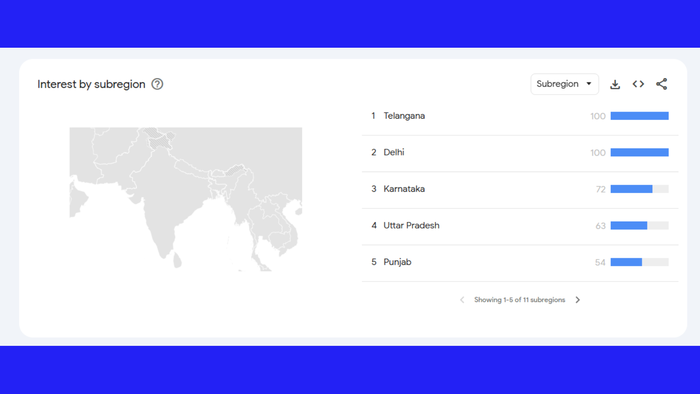Click the Subregion dropdown arrow

point(589,84)
